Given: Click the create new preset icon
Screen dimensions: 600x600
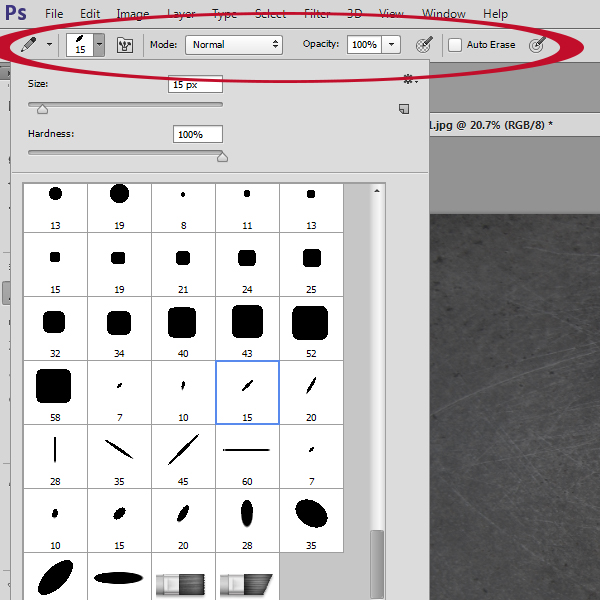Looking at the screenshot, I should tap(404, 108).
